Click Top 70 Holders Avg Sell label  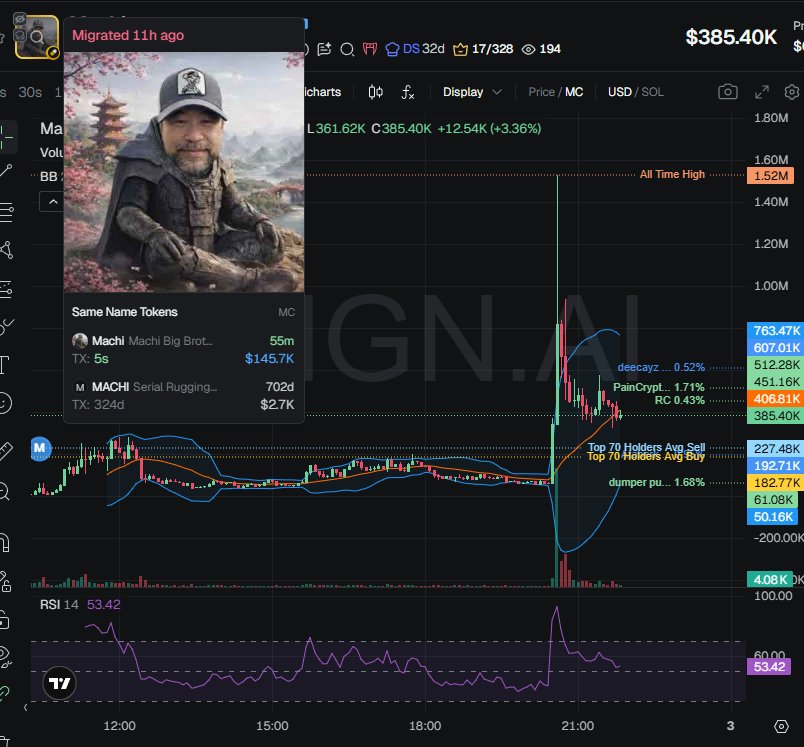(x=646, y=447)
